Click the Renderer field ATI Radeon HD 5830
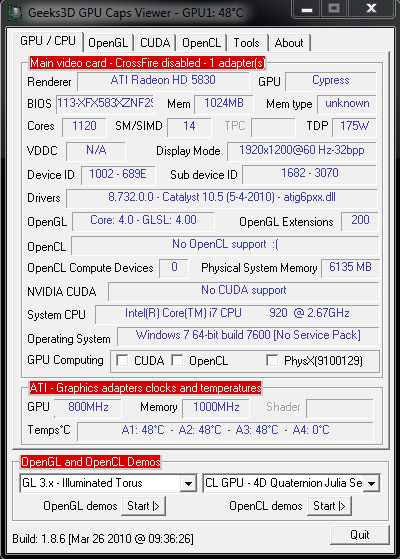The height and width of the screenshot is (559, 400). 163,82
